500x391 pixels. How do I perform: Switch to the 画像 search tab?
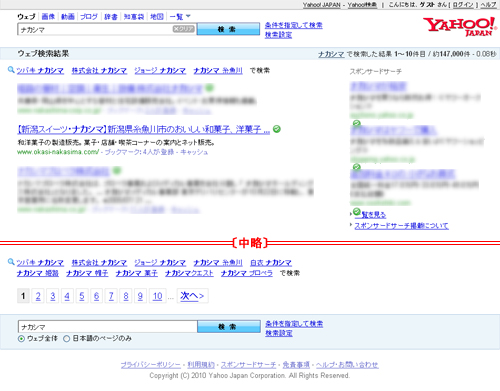48,16
